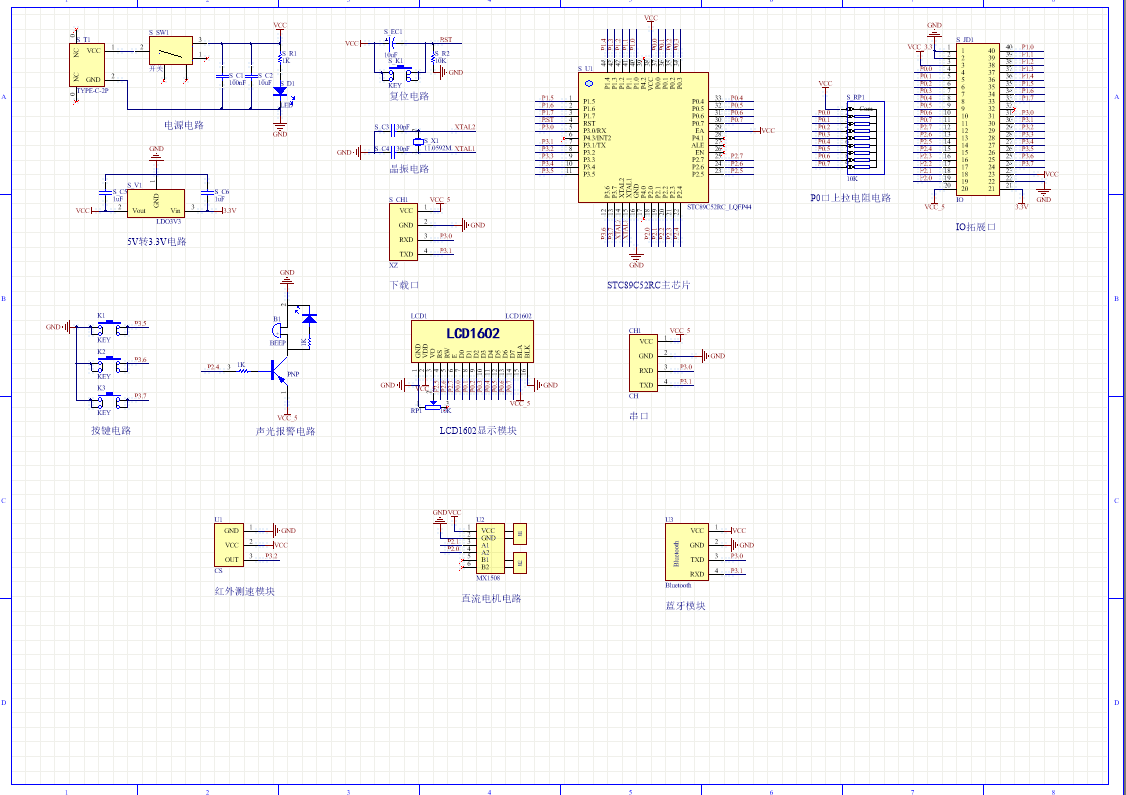This screenshot has width=1126, height=795.
Task: Click the 电源电路 title label
Action: [x=184, y=126]
